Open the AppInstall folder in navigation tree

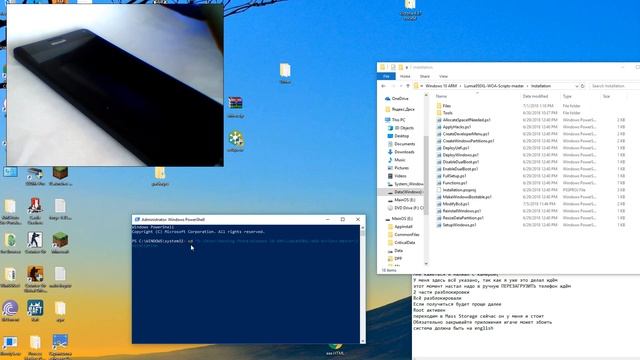[404, 227]
